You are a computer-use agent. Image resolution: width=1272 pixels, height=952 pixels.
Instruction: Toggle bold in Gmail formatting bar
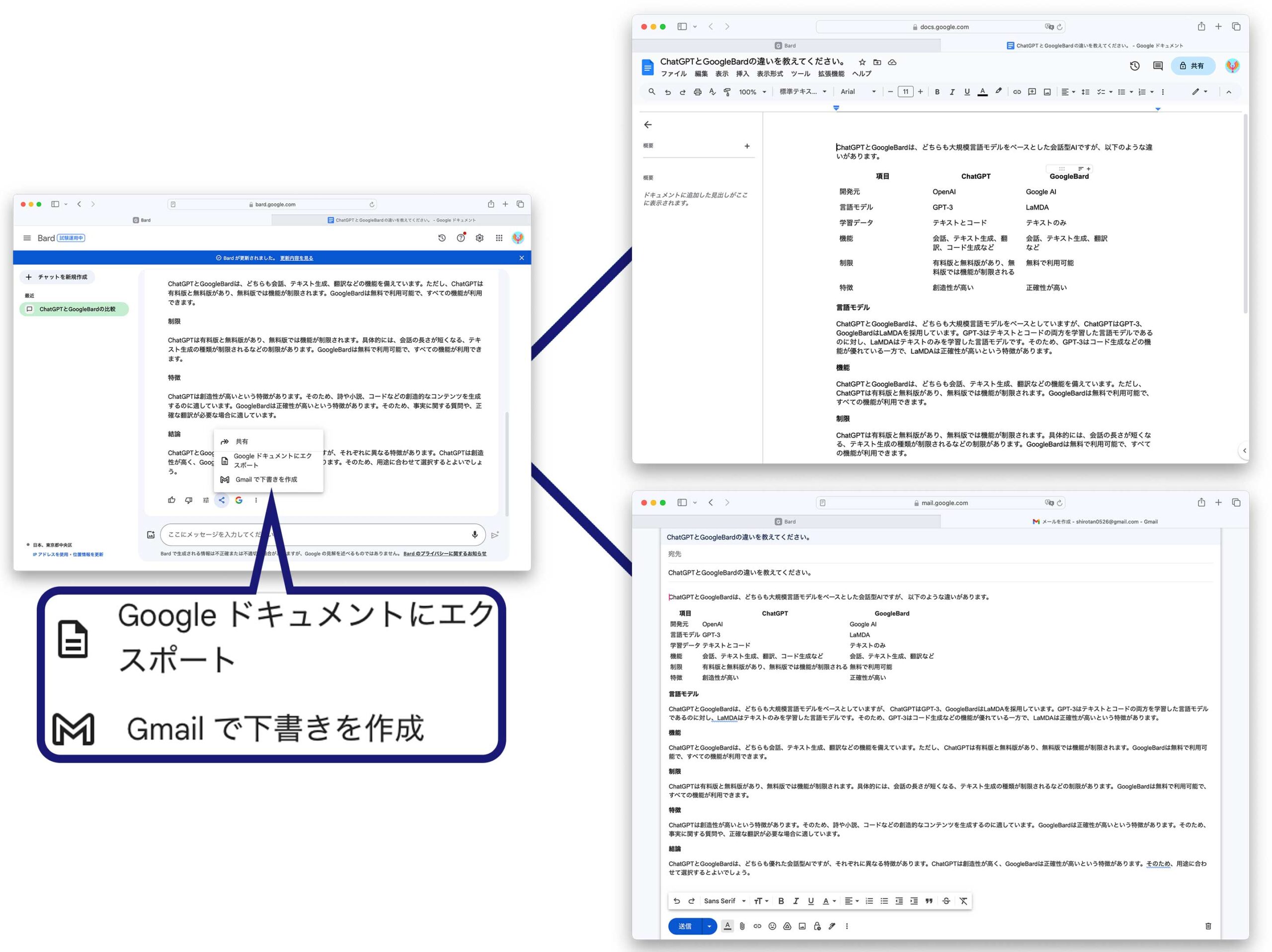point(781,901)
